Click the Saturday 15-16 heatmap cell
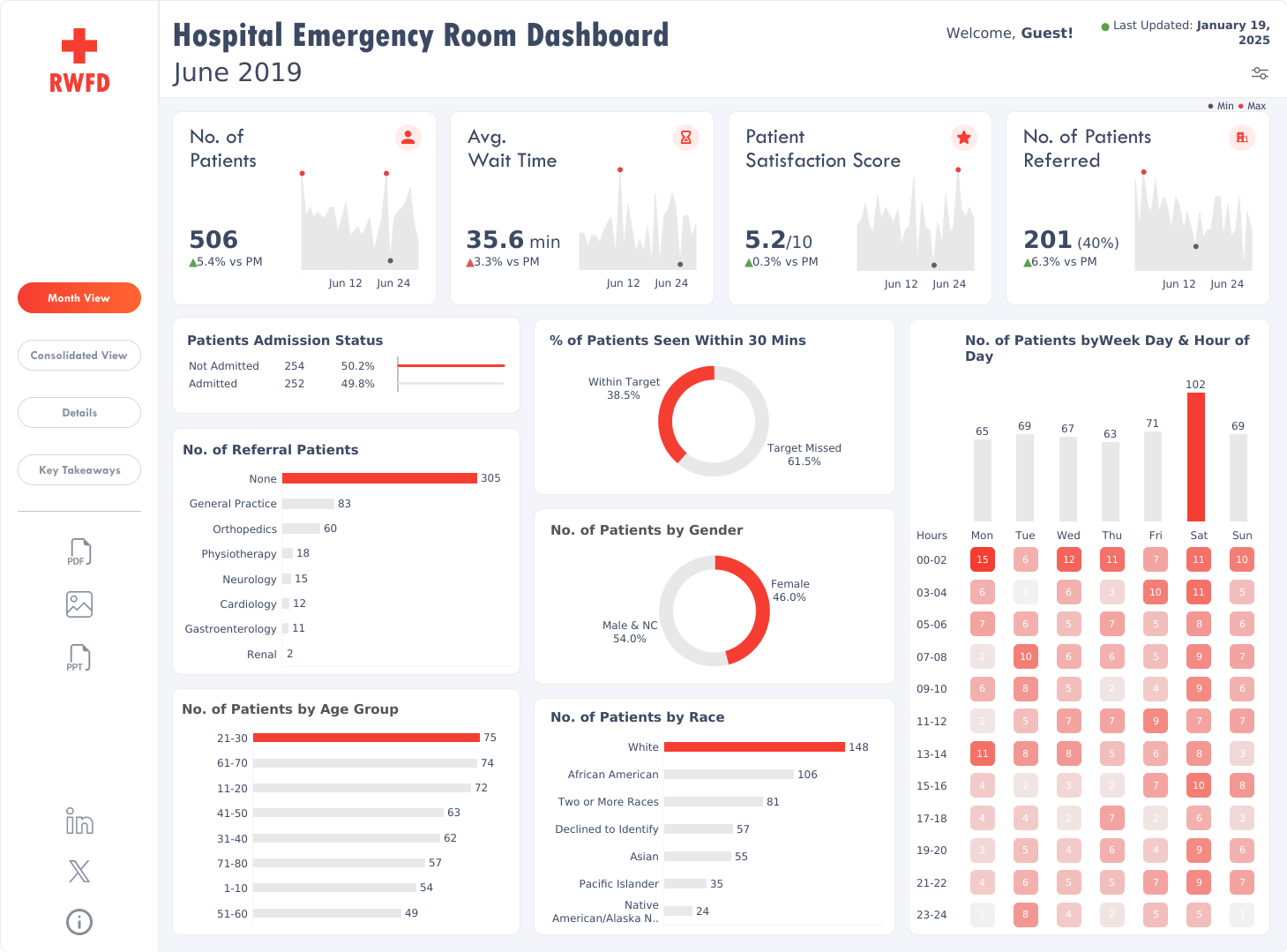The image size is (1287, 952). pos(1198,785)
